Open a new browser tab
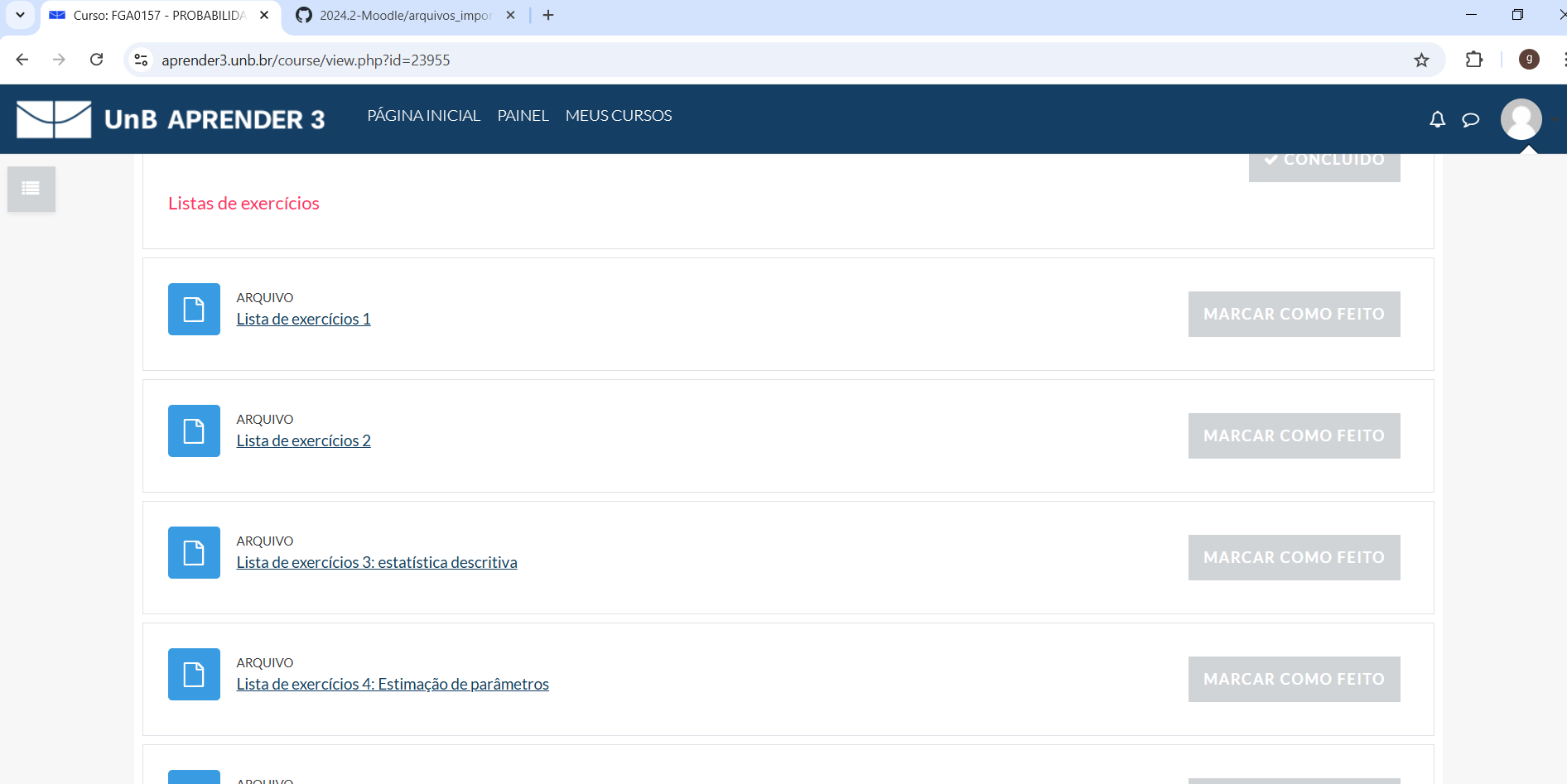The image size is (1567, 784). (548, 15)
